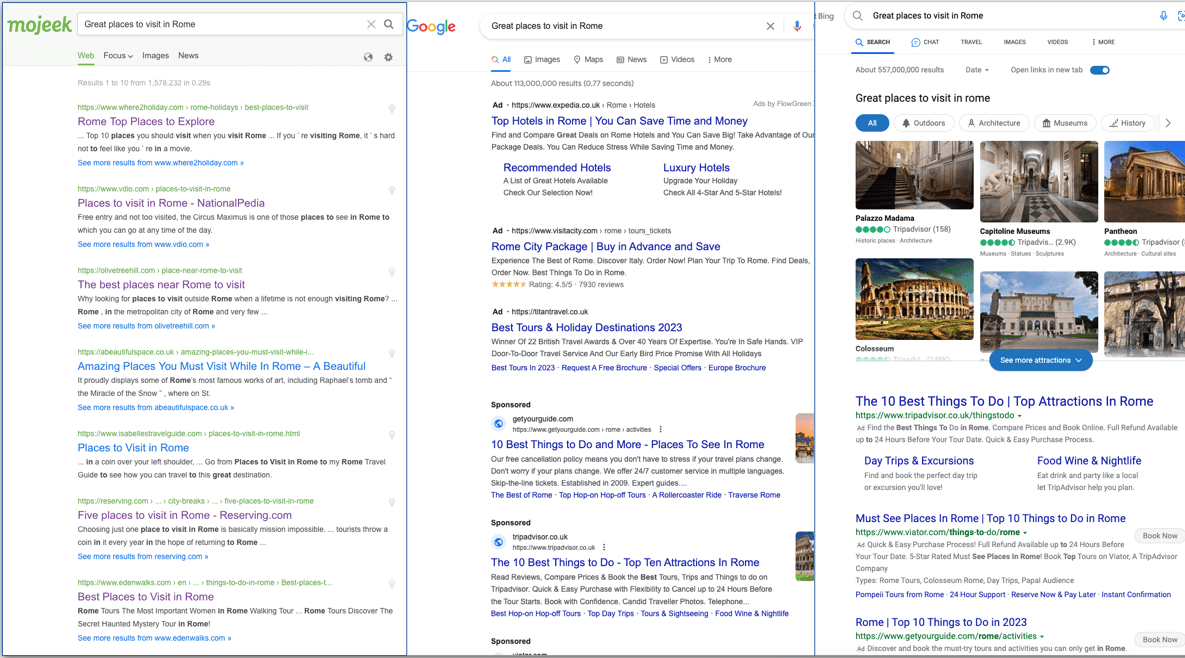Open Bing Date filter dropdown
The image size is (1185, 658).
point(976,70)
